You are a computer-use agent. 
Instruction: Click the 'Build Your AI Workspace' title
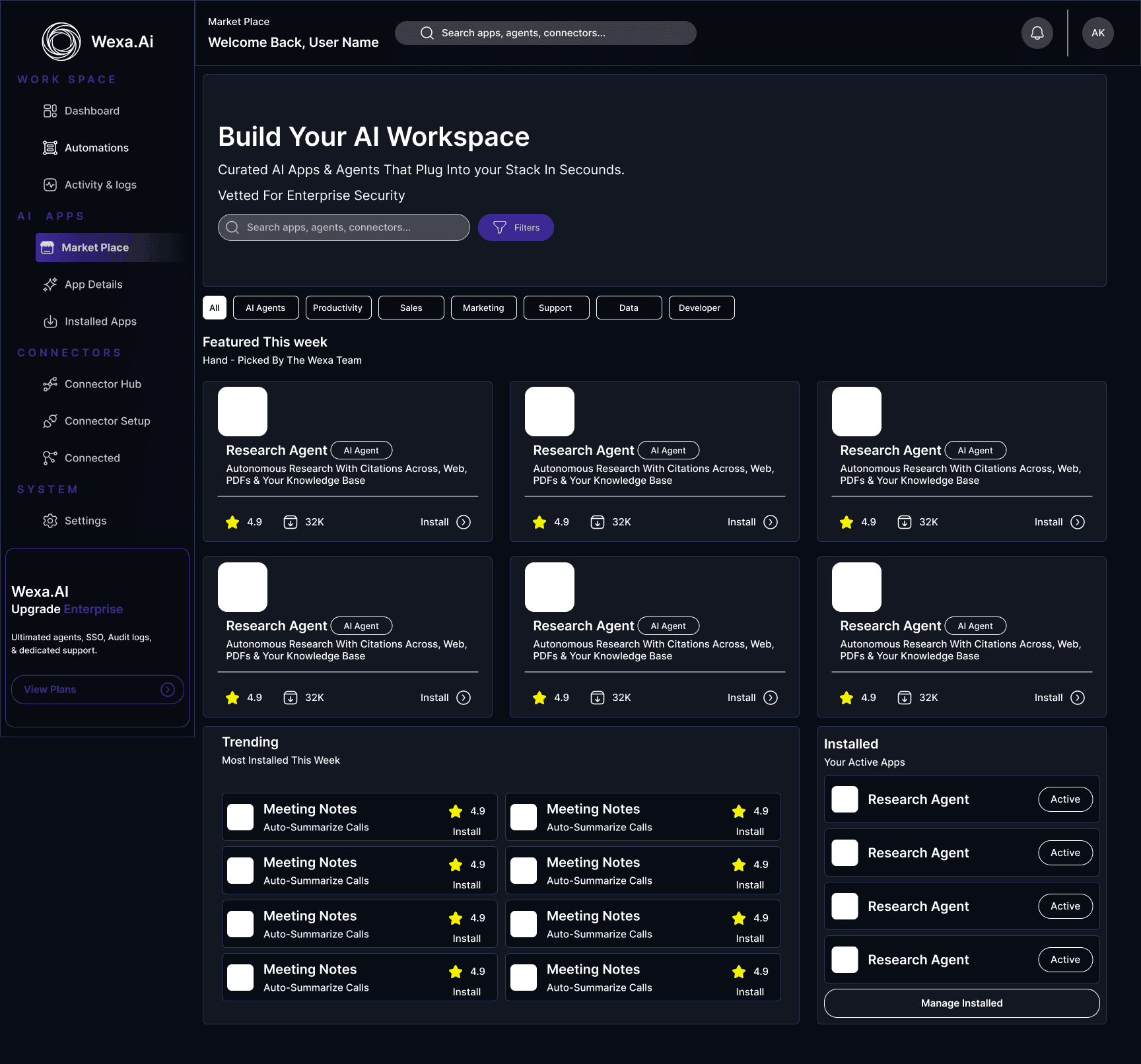tap(374, 137)
